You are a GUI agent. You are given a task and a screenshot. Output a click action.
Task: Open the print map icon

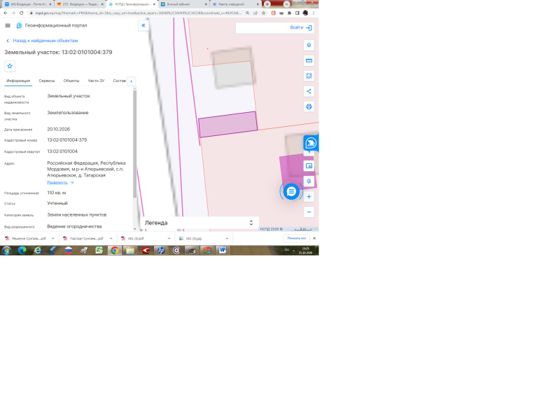309,106
